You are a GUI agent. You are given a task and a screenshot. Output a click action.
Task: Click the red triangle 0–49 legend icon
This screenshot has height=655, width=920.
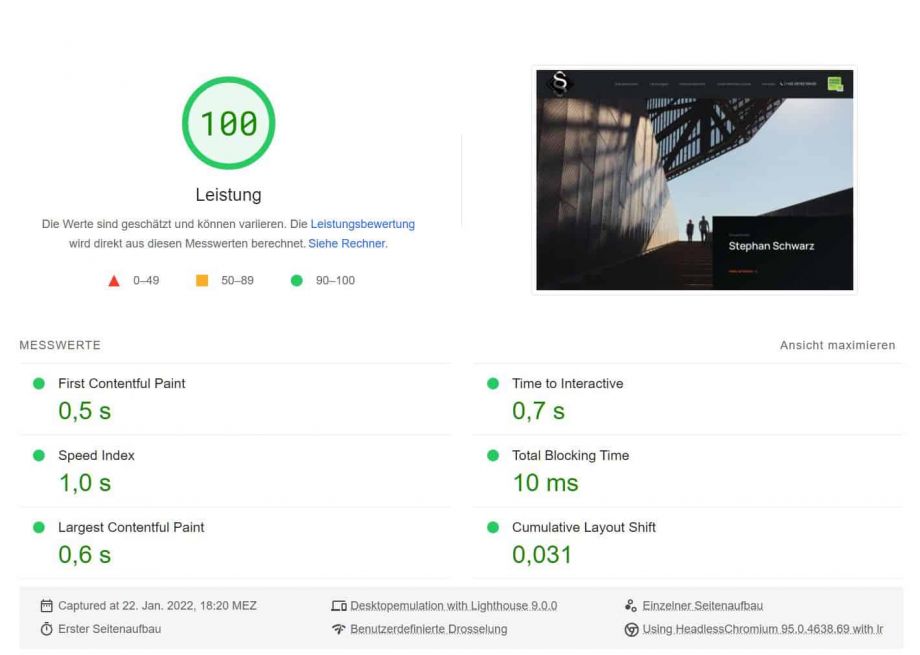[x=114, y=281]
